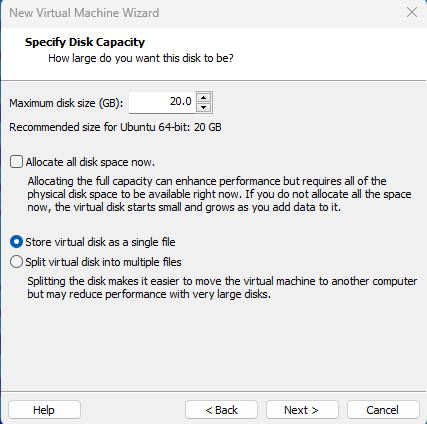Screen dimensions: 427x424
Task: Increase disk size with up spinner arrow
Action: [x=204, y=97]
